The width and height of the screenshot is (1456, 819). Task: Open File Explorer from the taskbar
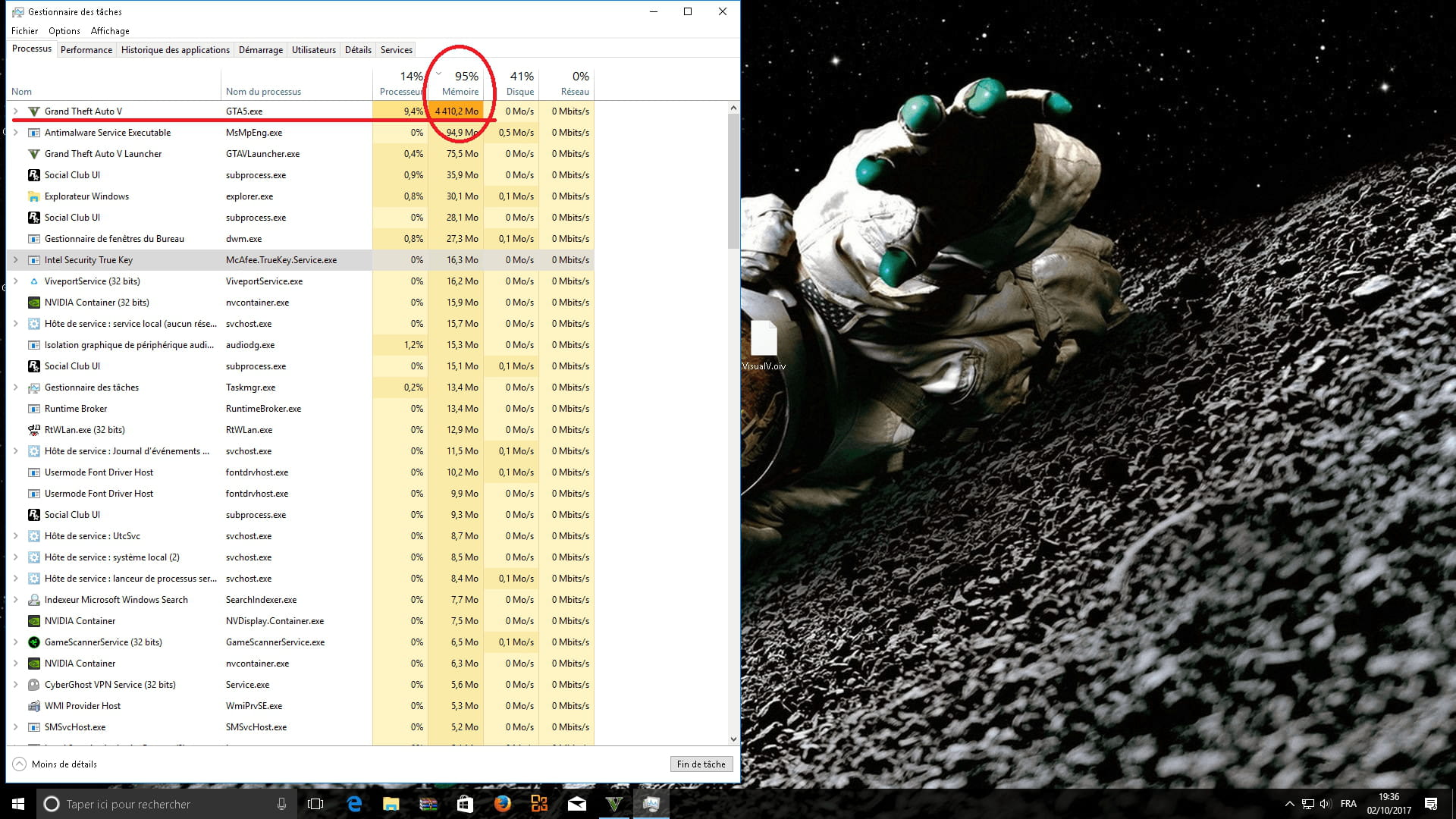click(391, 804)
